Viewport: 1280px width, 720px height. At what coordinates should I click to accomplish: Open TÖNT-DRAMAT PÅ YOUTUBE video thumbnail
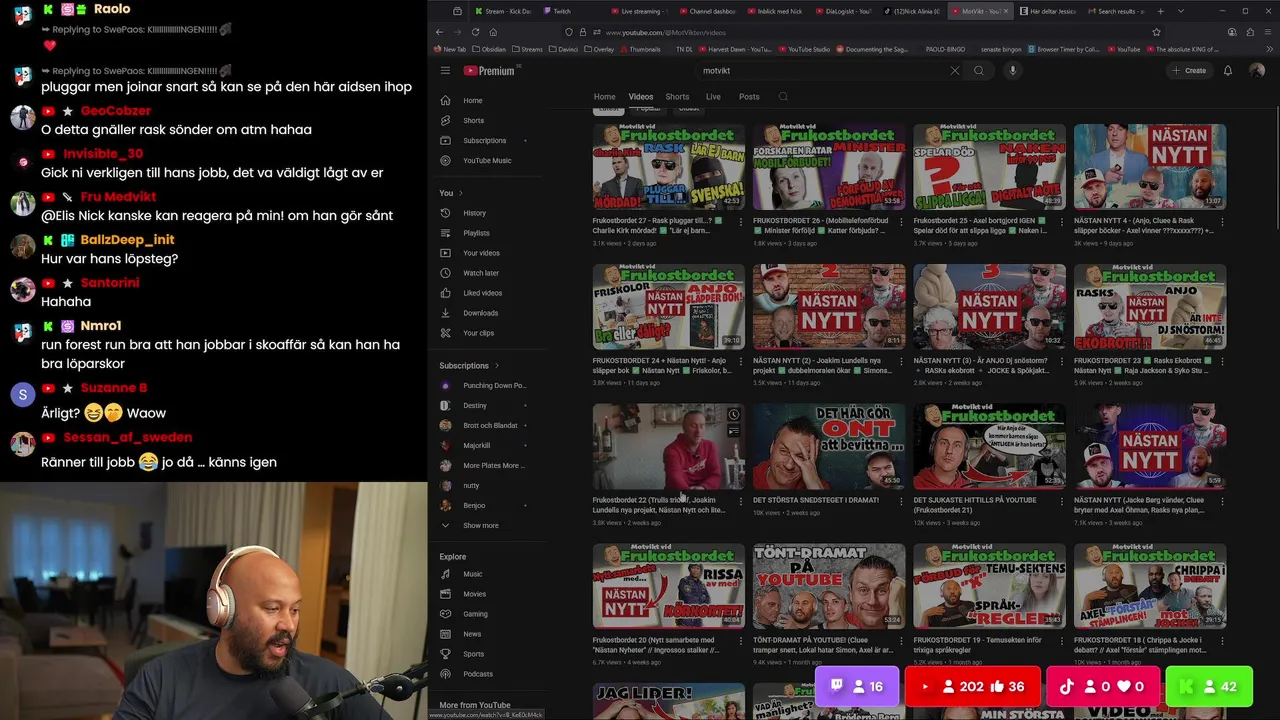[x=829, y=586]
